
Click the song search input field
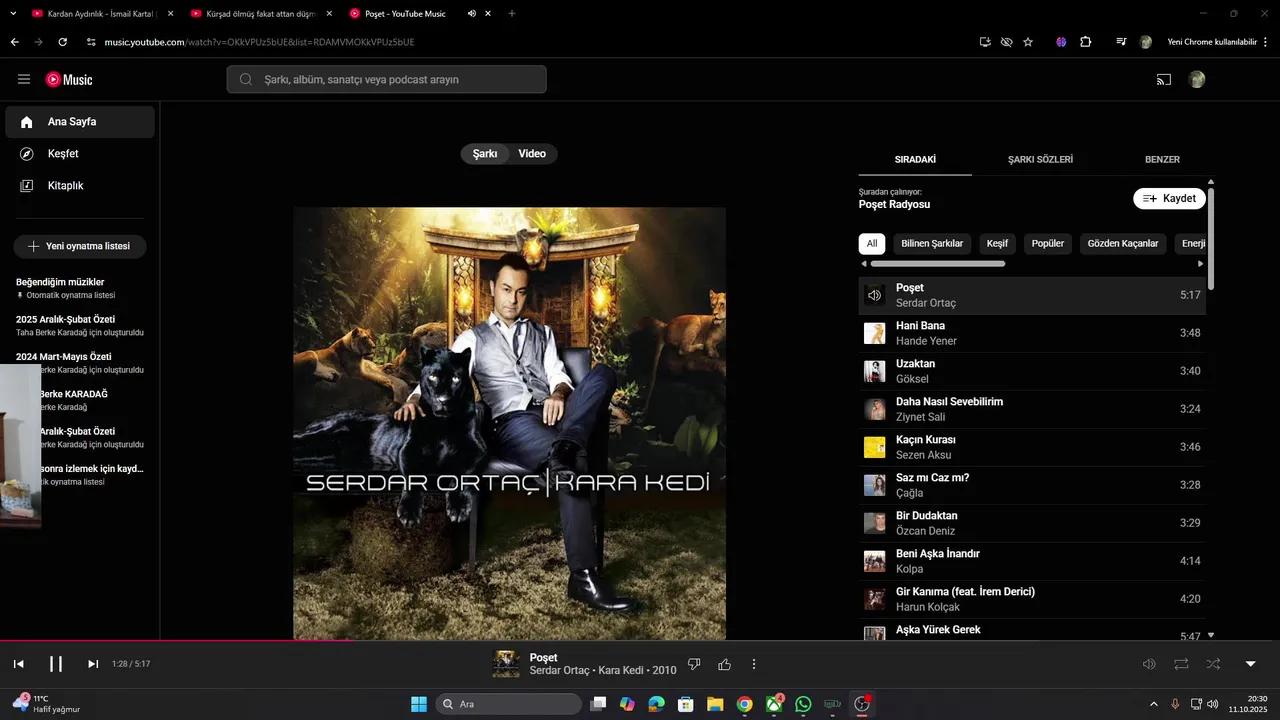pyautogui.click(x=386, y=79)
